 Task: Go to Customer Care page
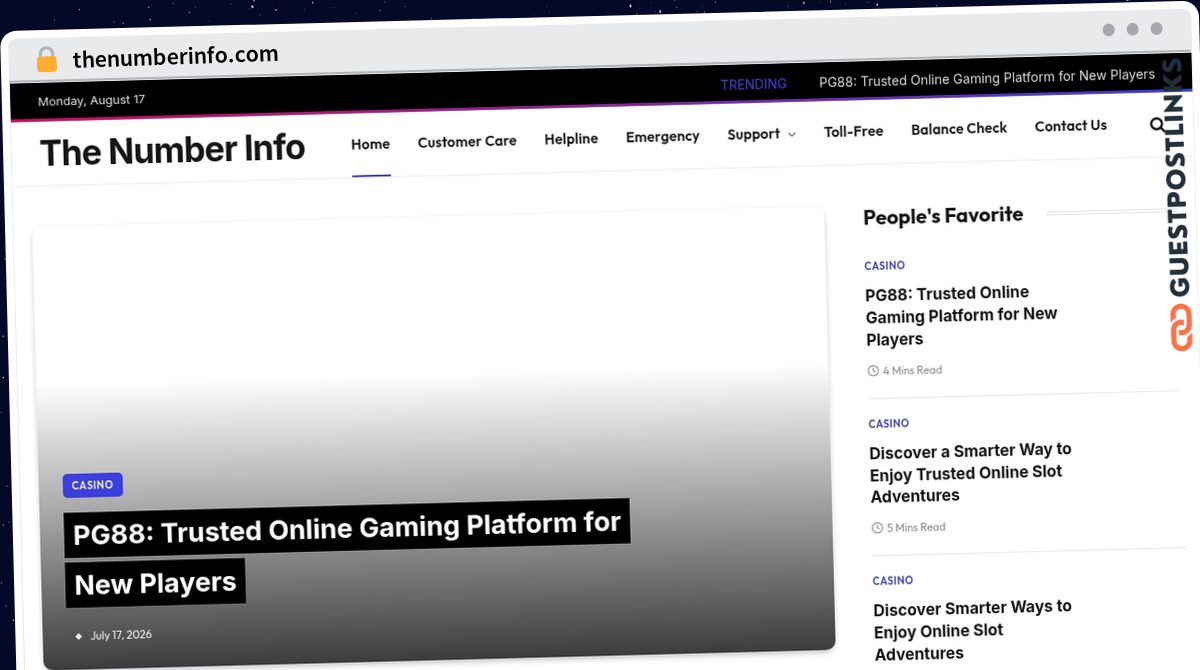(x=467, y=142)
